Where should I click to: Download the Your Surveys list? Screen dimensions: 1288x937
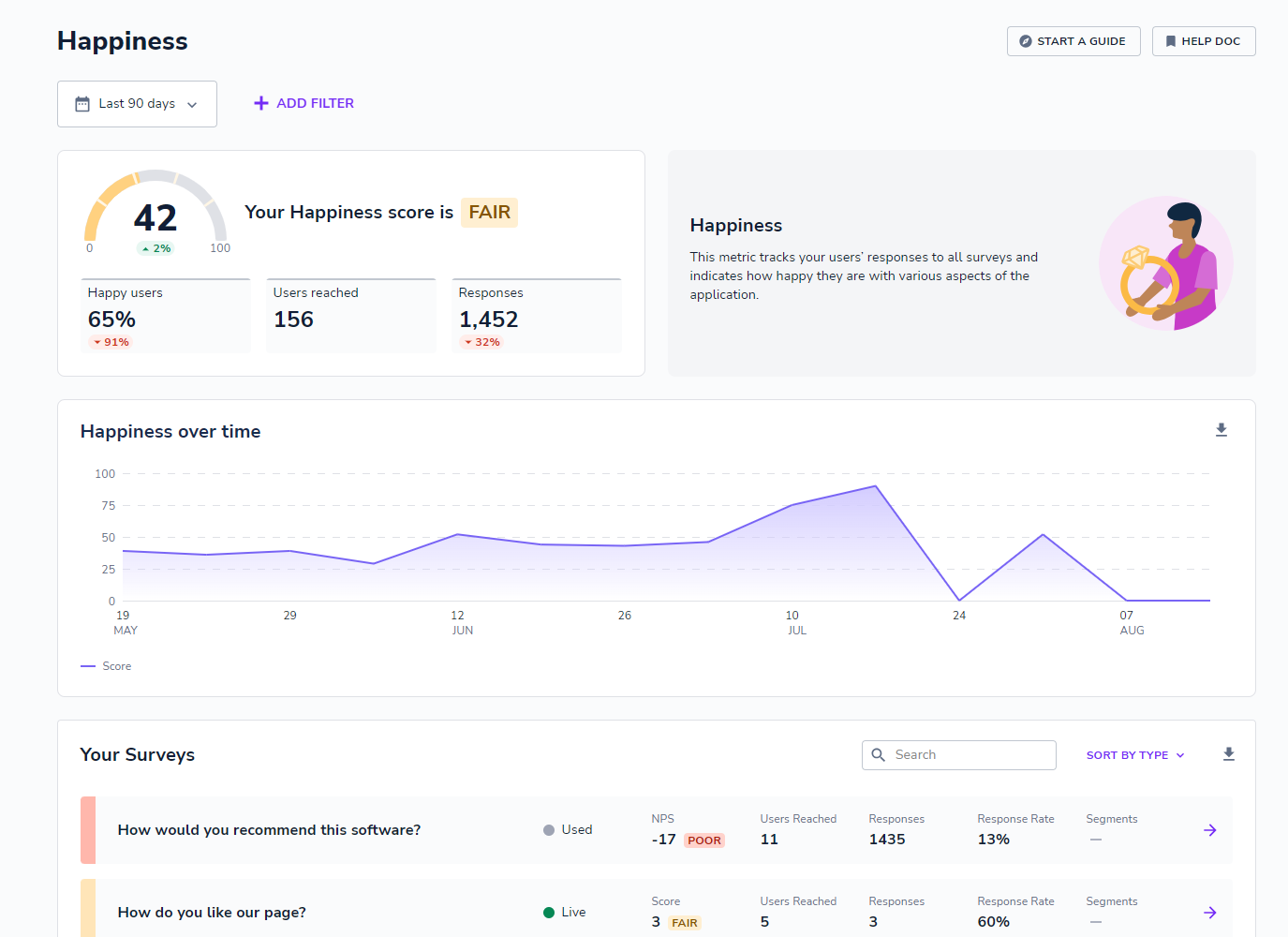coord(1229,754)
